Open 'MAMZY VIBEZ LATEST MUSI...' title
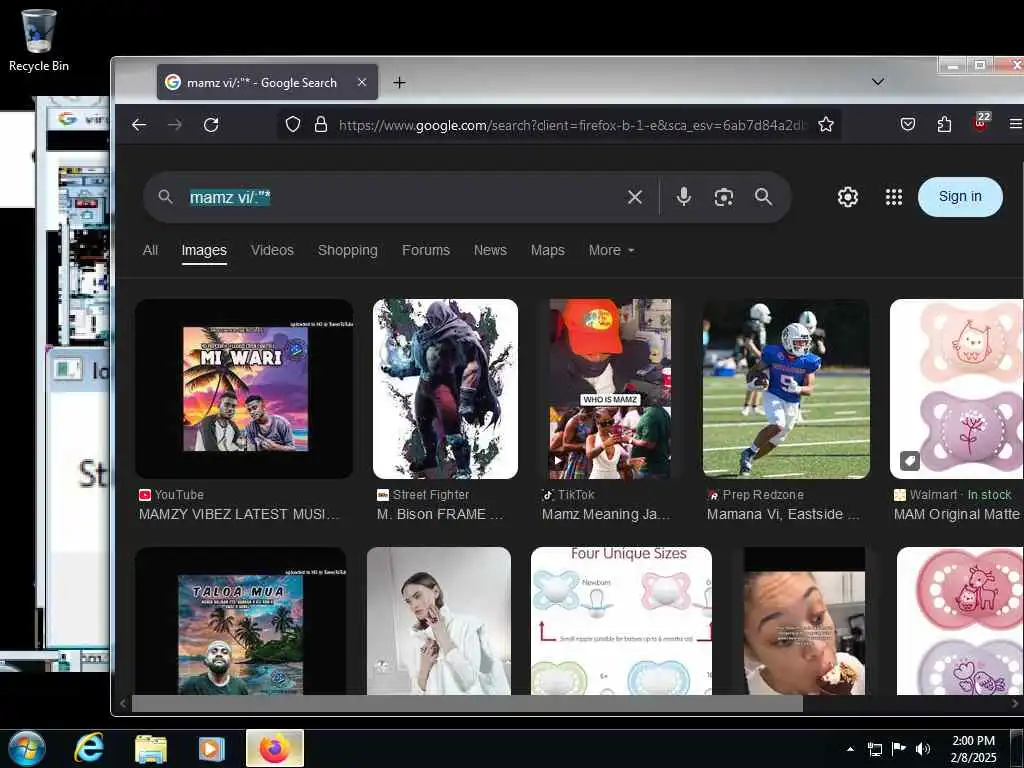The height and width of the screenshot is (768, 1024). [239, 515]
